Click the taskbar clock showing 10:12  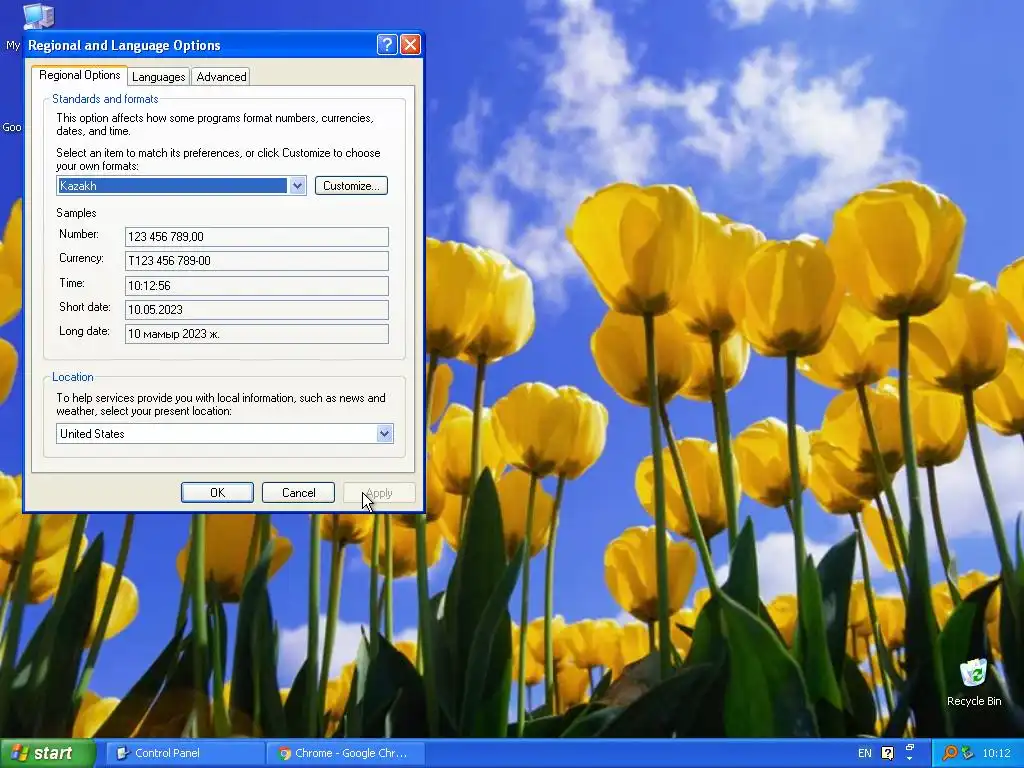pyautogui.click(x=996, y=753)
